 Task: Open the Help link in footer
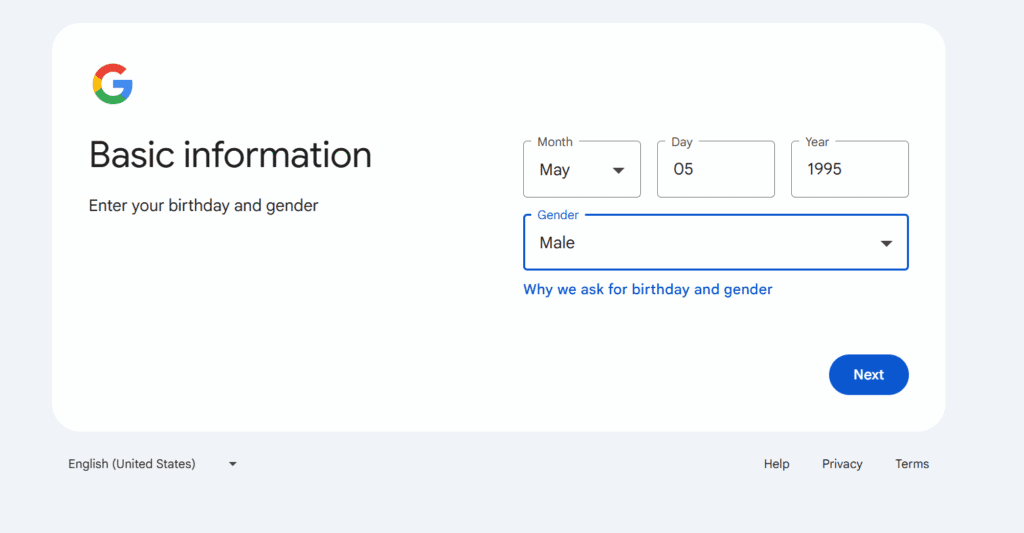pyautogui.click(x=776, y=464)
